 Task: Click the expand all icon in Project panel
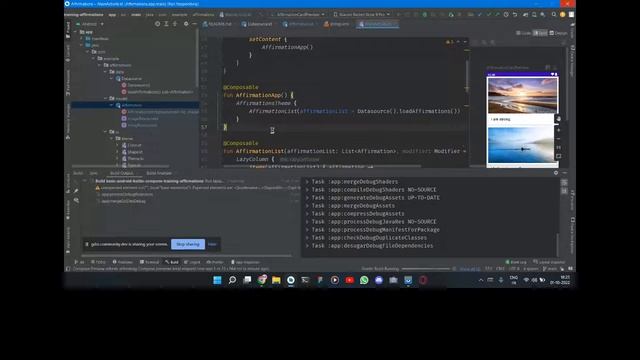(x=166, y=24)
